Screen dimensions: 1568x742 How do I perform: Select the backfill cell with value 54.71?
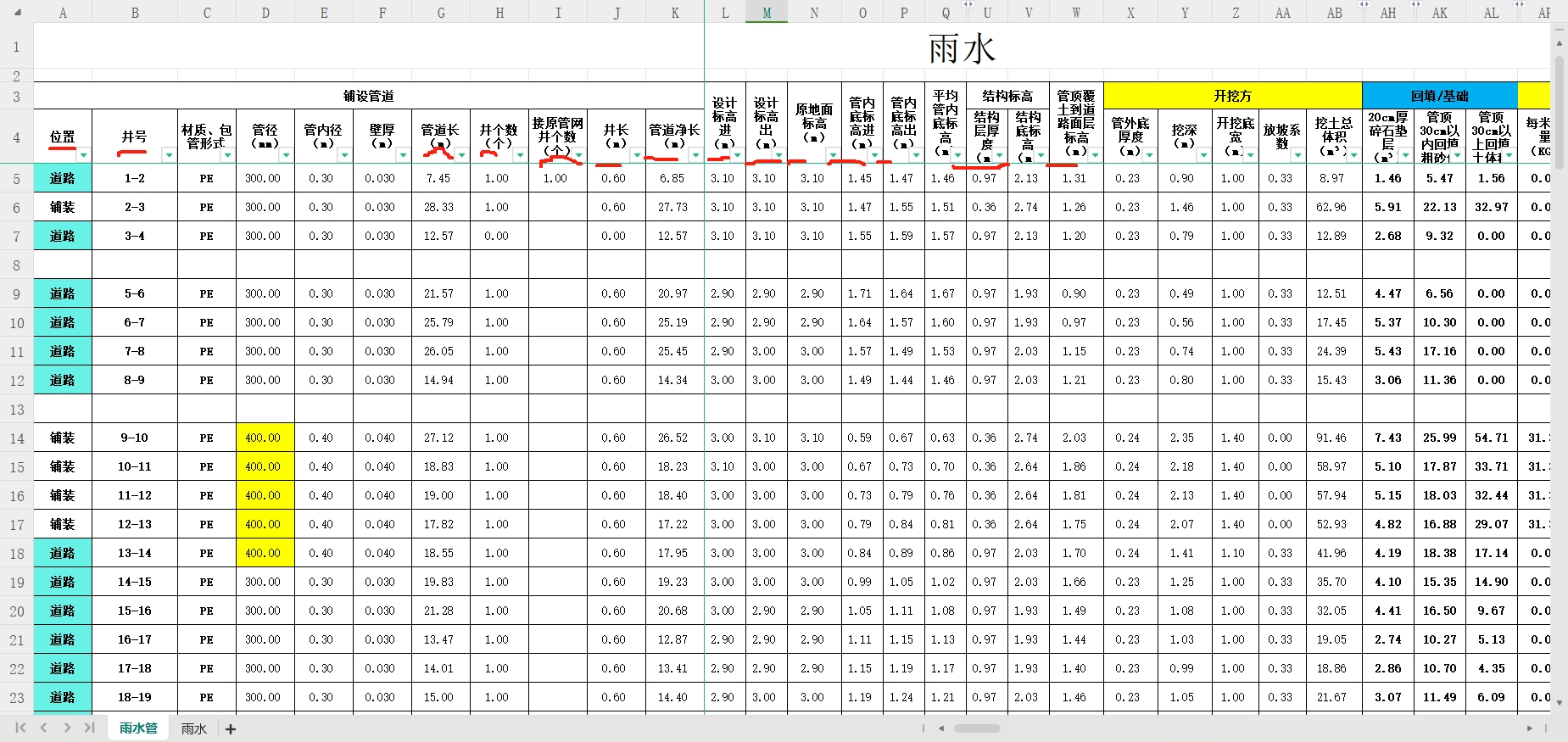[x=1491, y=438]
